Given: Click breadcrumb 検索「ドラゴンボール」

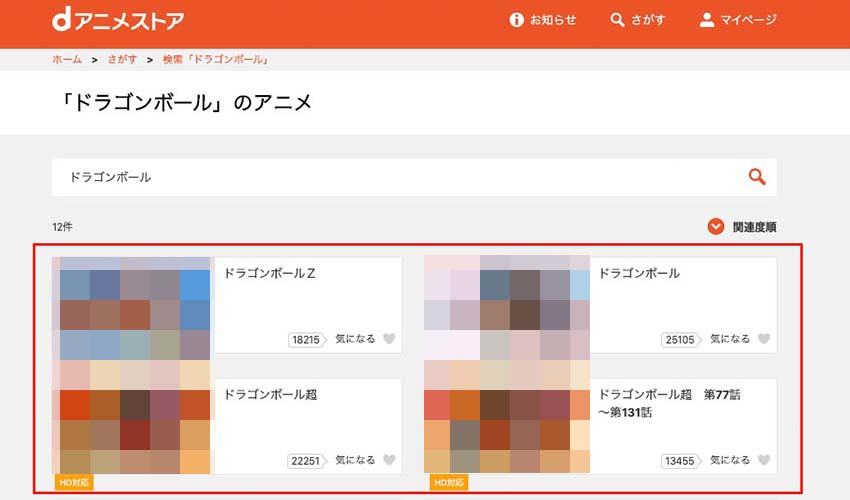Looking at the screenshot, I should [x=216, y=59].
